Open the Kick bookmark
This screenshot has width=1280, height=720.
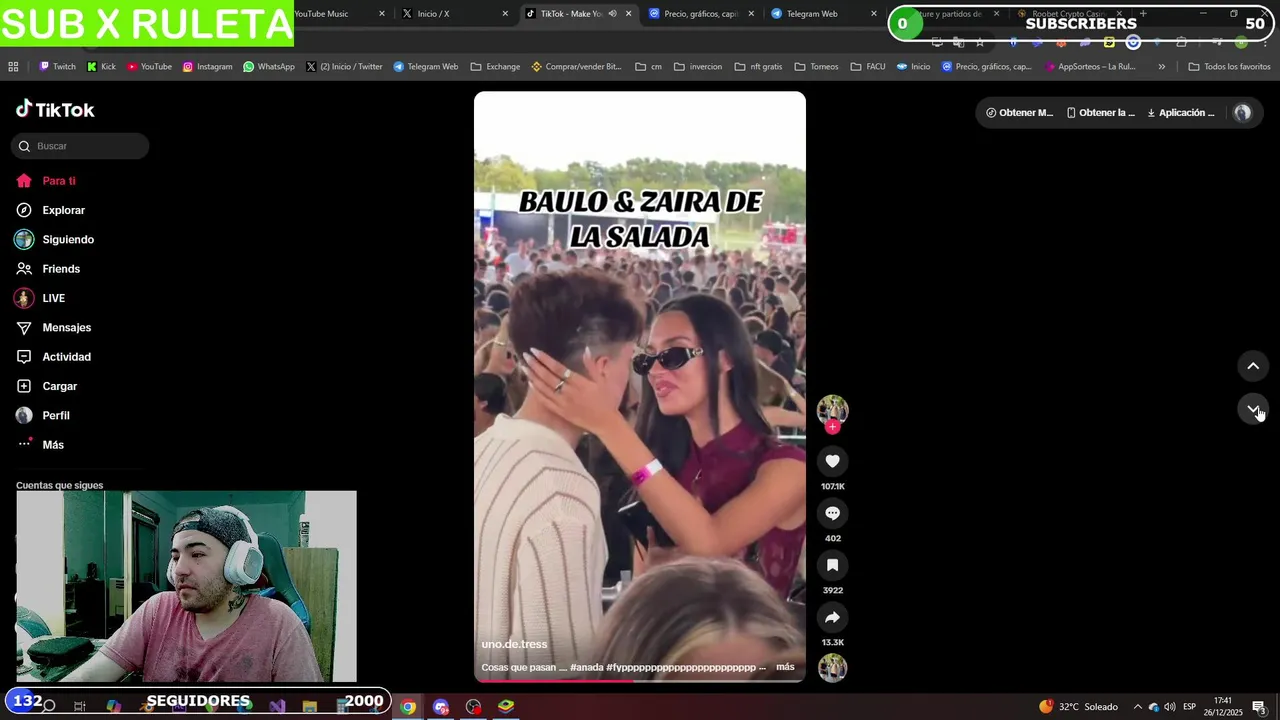pyautogui.click(x=101, y=67)
